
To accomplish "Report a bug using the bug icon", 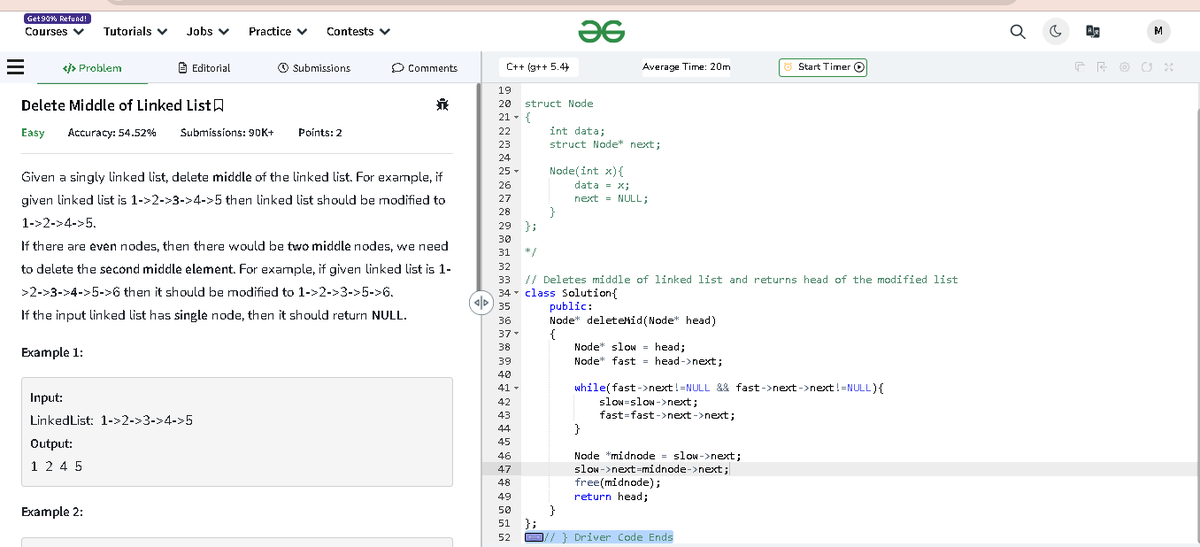I will [443, 105].
